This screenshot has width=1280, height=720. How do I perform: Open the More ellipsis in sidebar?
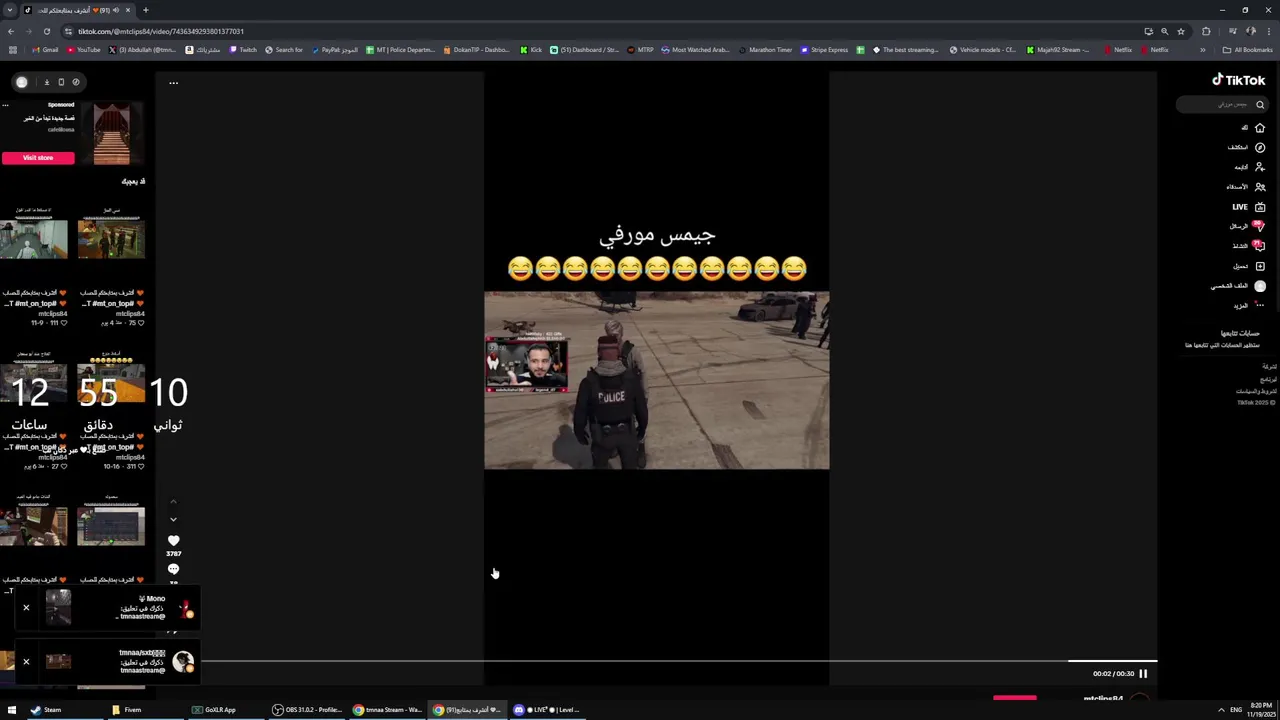pos(1259,305)
